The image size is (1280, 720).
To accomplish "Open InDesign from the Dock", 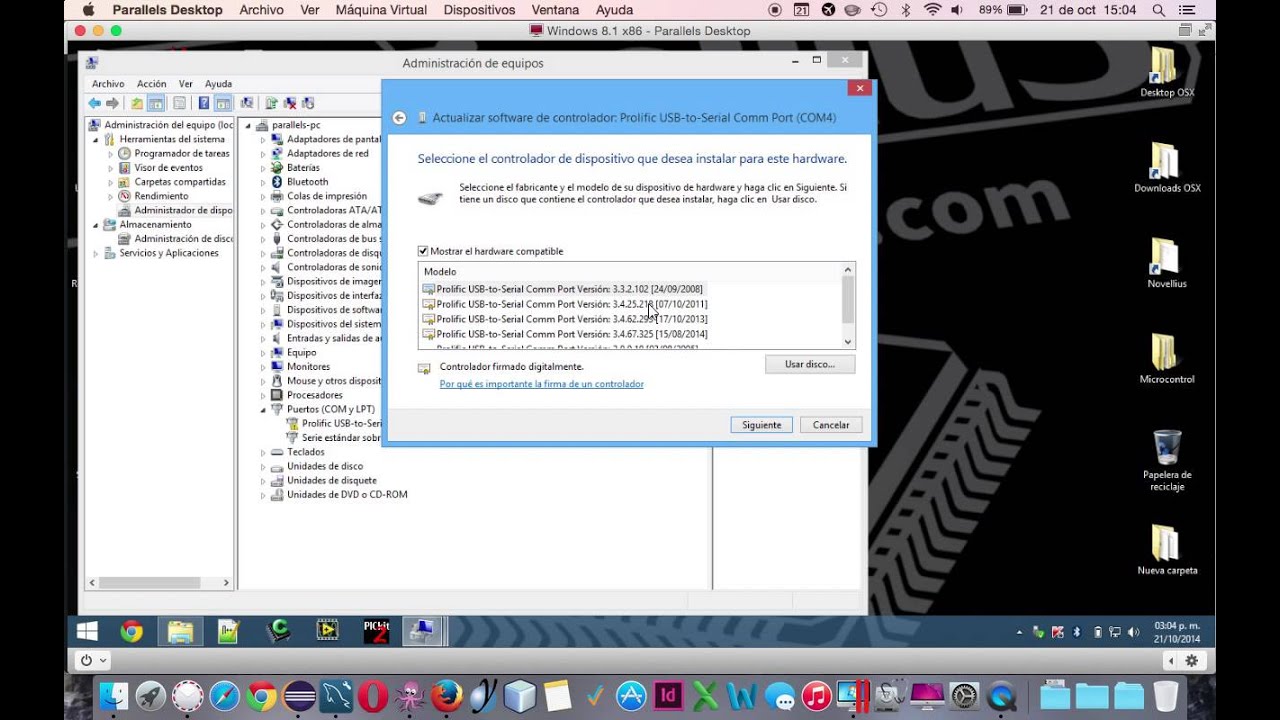I will [x=668, y=696].
